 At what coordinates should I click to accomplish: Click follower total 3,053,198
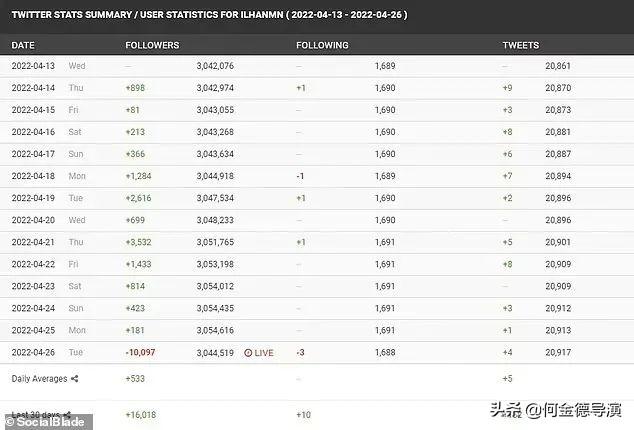tap(215, 264)
